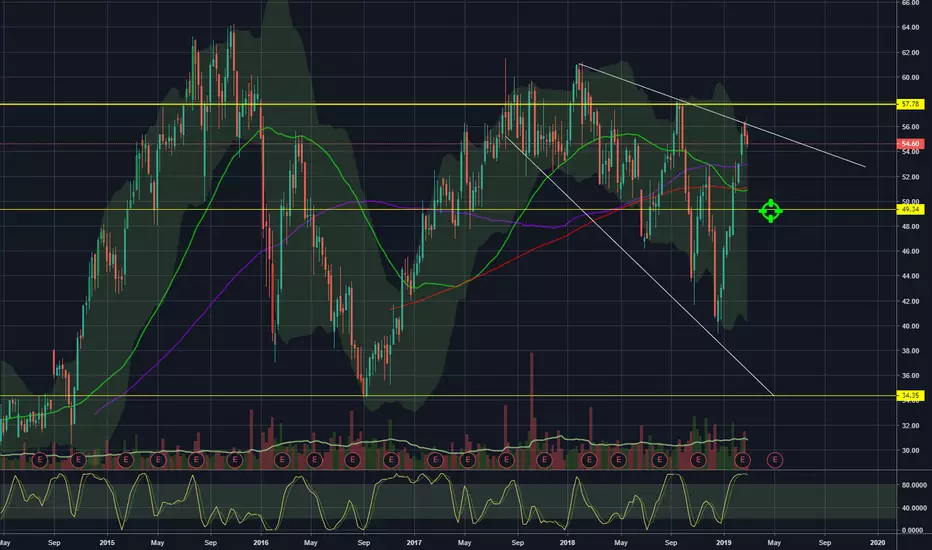Click the 62.00 price axis value
The height and width of the screenshot is (550, 932).
click(x=910, y=52)
